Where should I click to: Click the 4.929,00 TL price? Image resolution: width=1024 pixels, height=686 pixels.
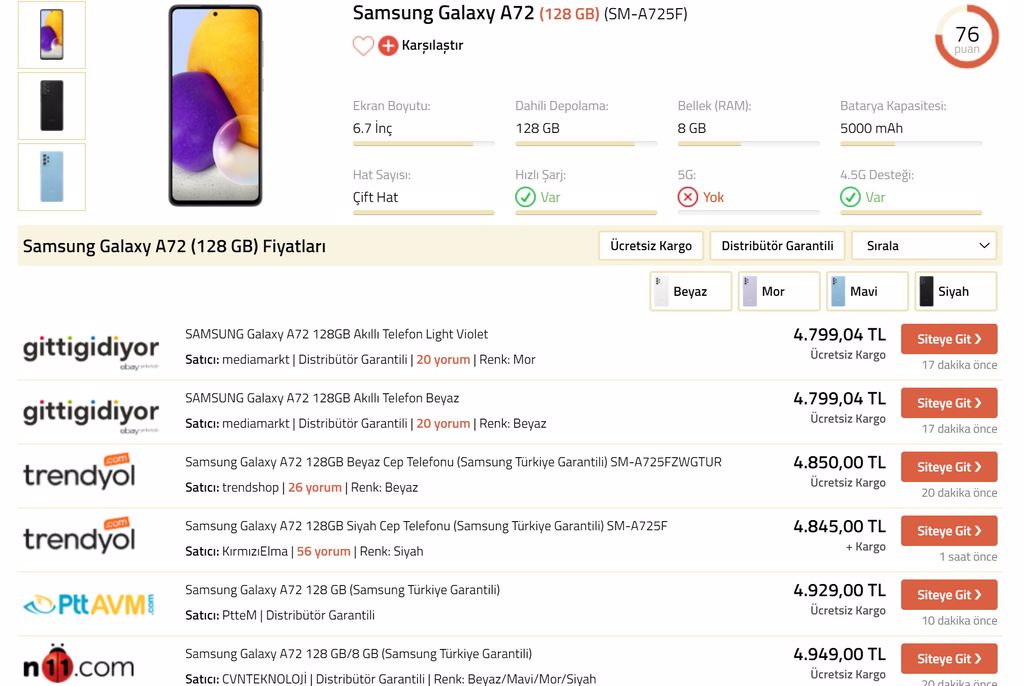click(x=839, y=591)
